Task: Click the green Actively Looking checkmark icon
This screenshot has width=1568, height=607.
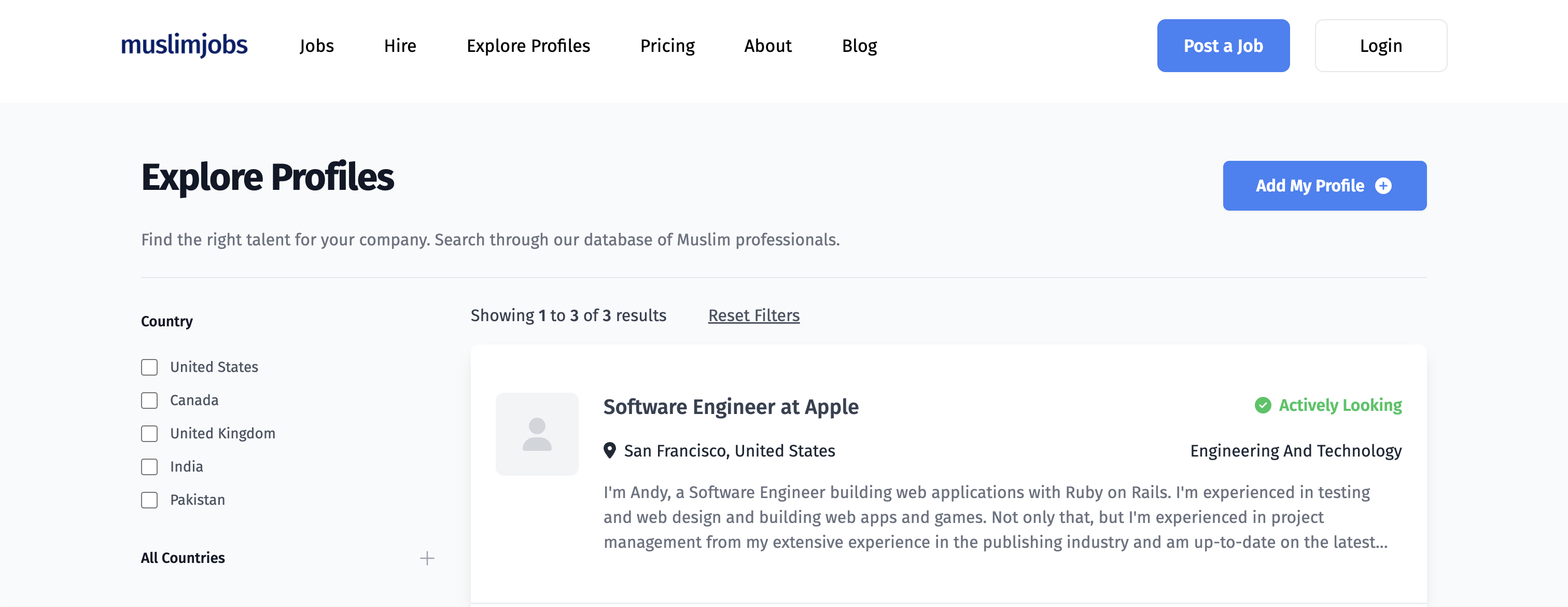Action: tap(1263, 406)
